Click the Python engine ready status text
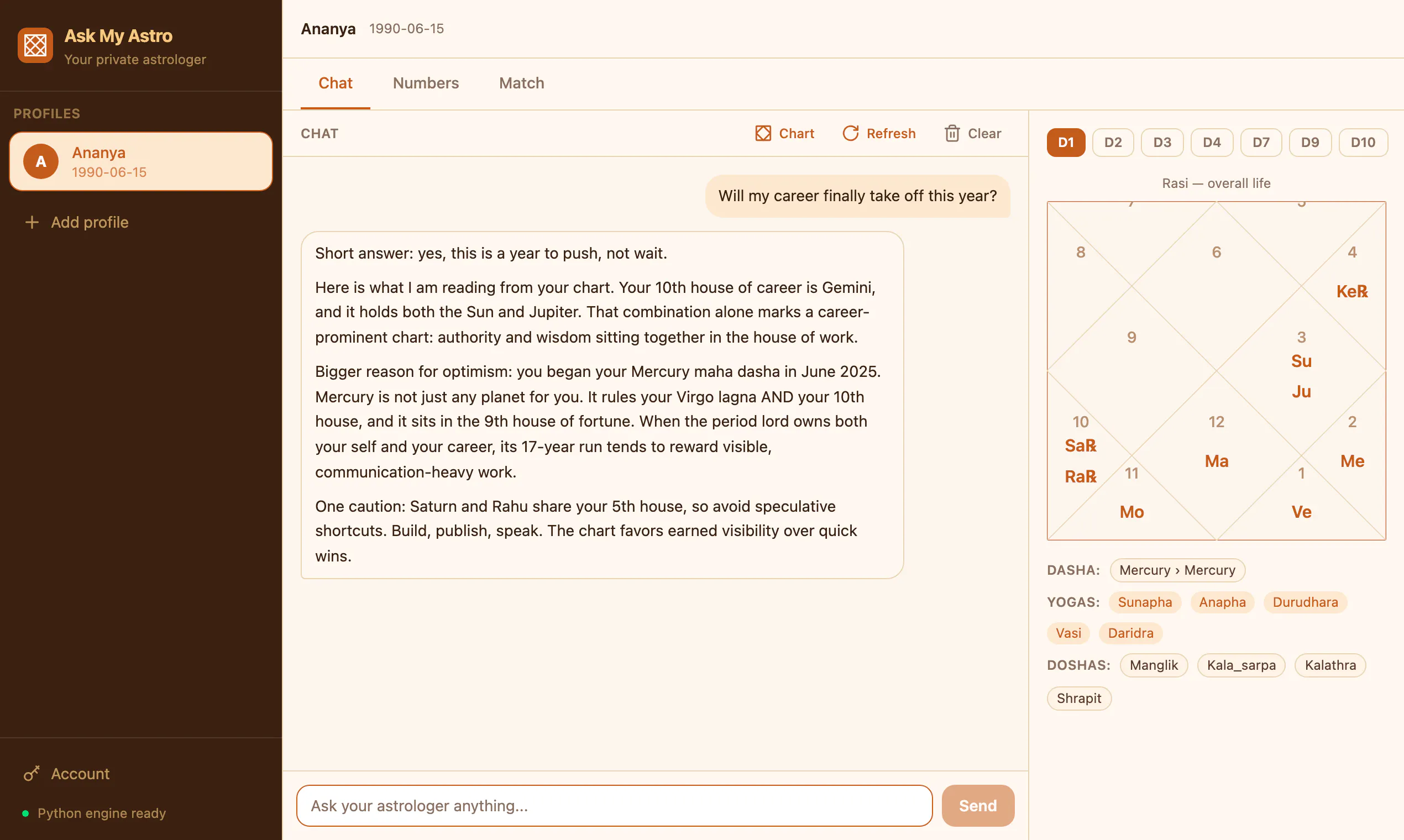 pyautogui.click(x=102, y=813)
